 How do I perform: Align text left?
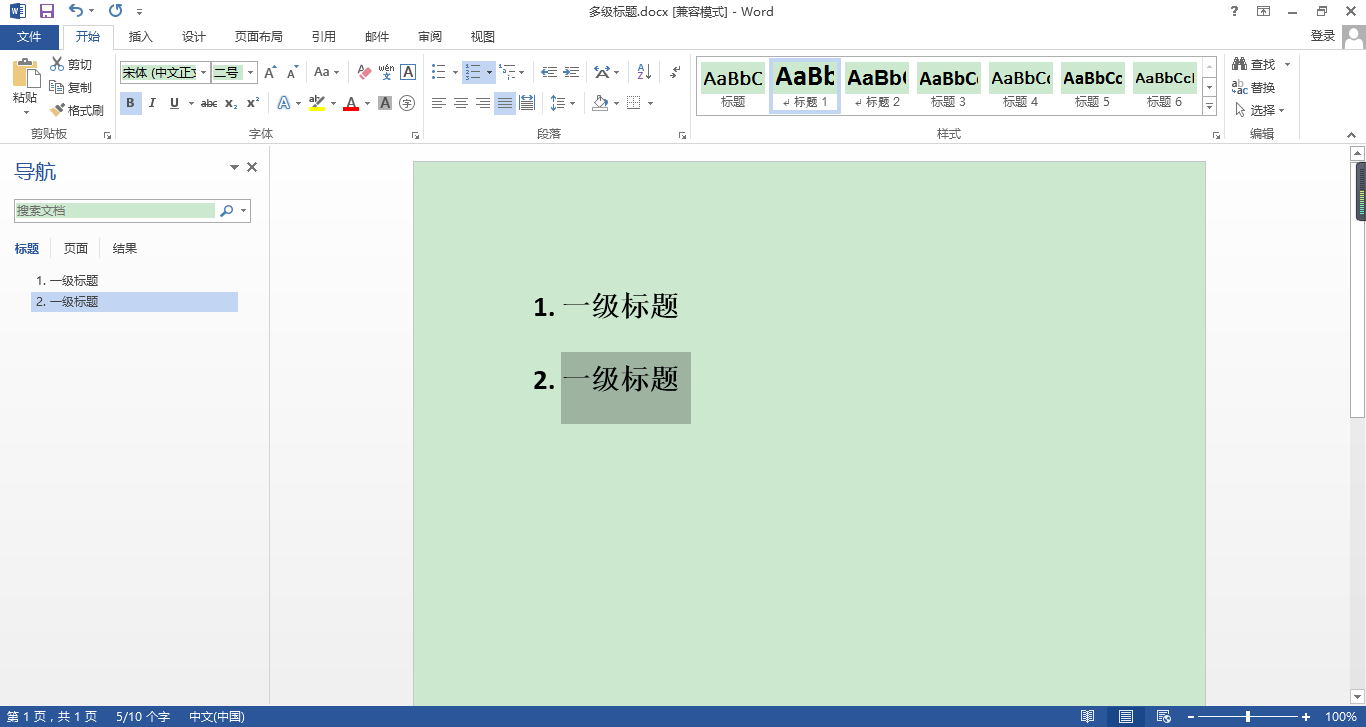pos(439,103)
